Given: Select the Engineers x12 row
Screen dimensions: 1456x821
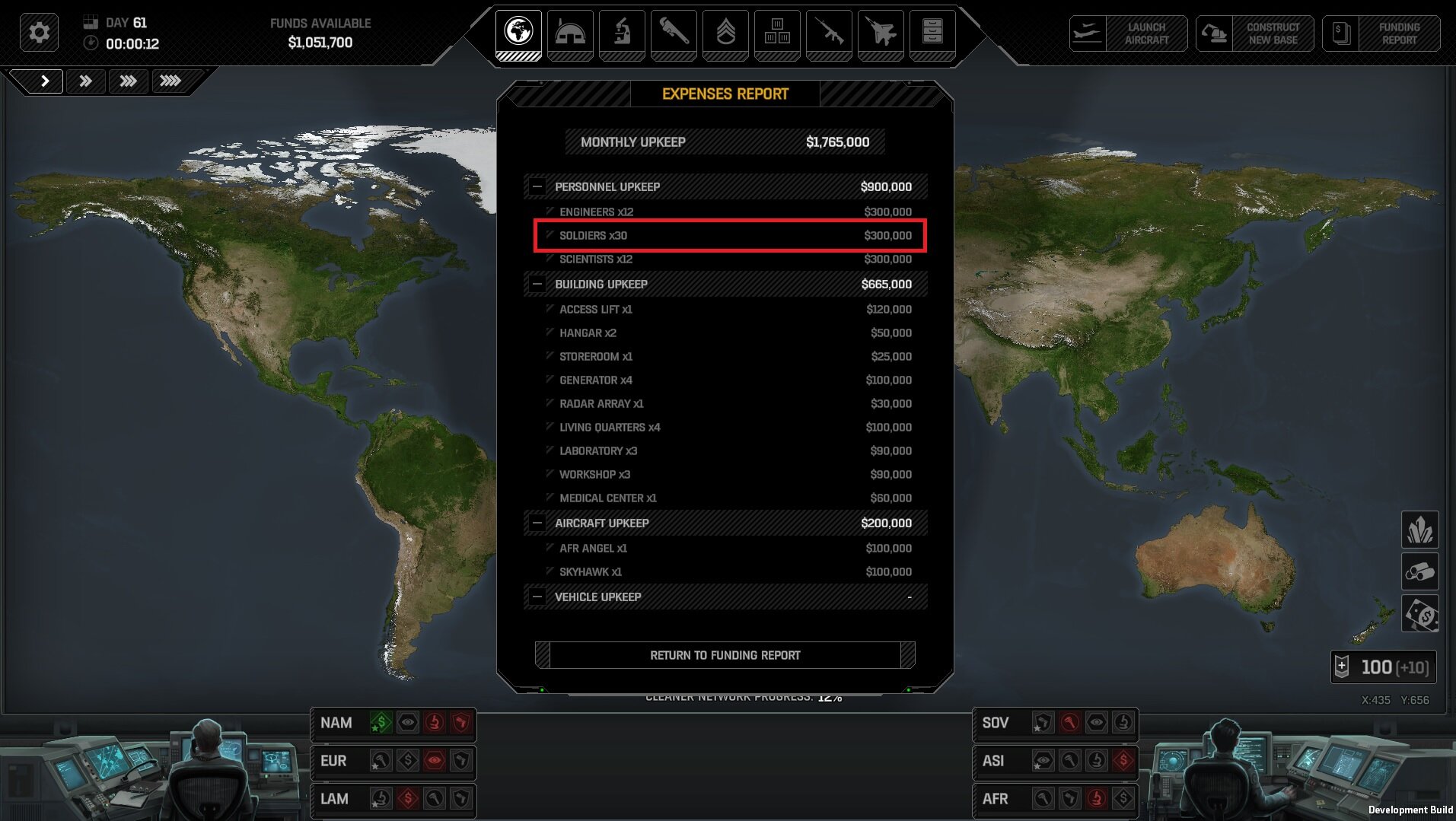Looking at the screenshot, I should [729, 212].
